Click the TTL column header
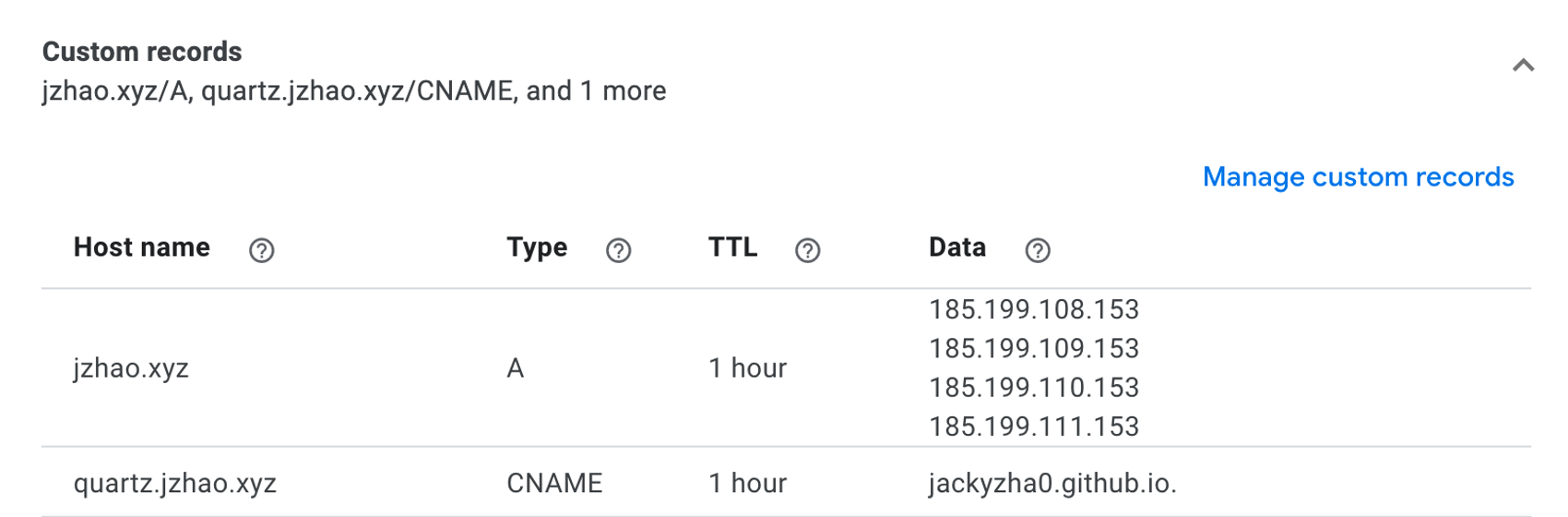This screenshot has width=1568, height=517. [x=732, y=247]
